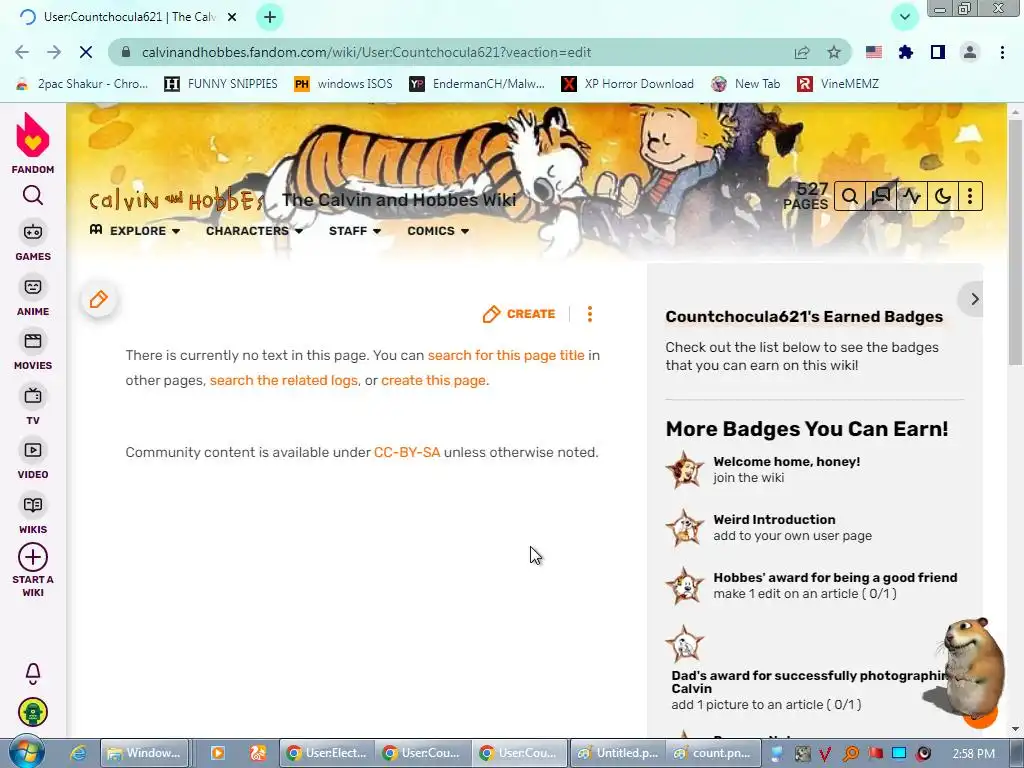Image resolution: width=1024 pixels, height=768 pixels.
Task: Open 'FUNNY SNIPPIES' bookmark
Action: (221, 84)
